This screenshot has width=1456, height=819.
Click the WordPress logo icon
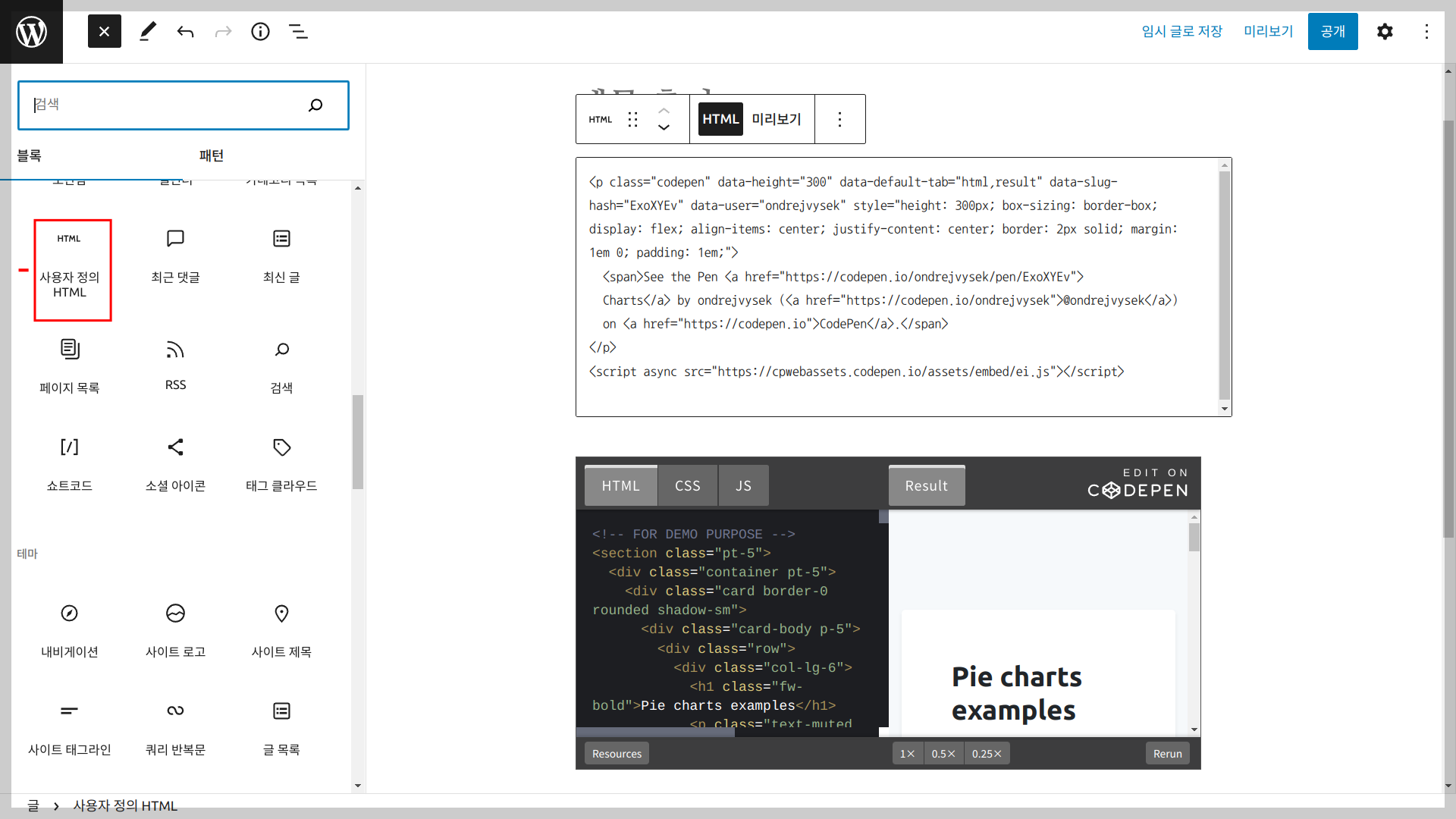tap(31, 31)
